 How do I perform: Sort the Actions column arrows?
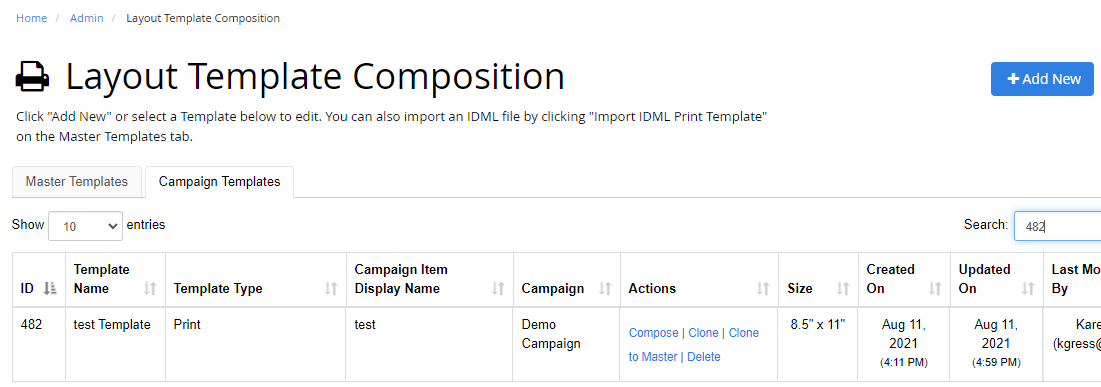click(763, 288)
